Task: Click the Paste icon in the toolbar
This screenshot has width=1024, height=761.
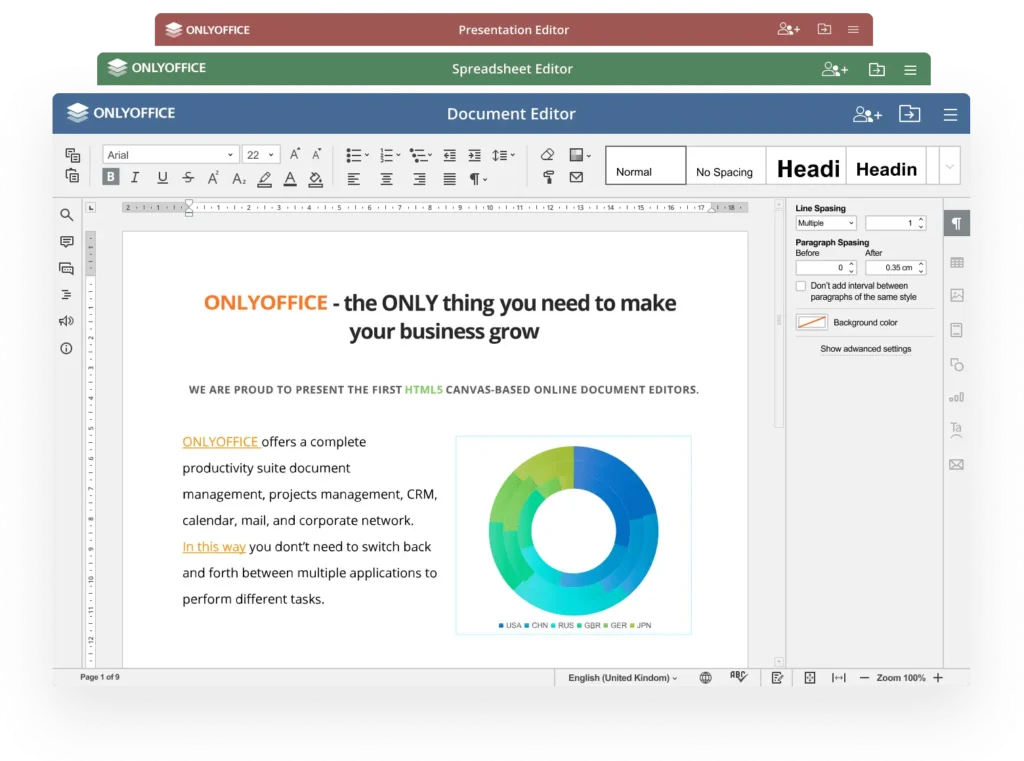Action: pyautogui.click(x=72, y=176)
